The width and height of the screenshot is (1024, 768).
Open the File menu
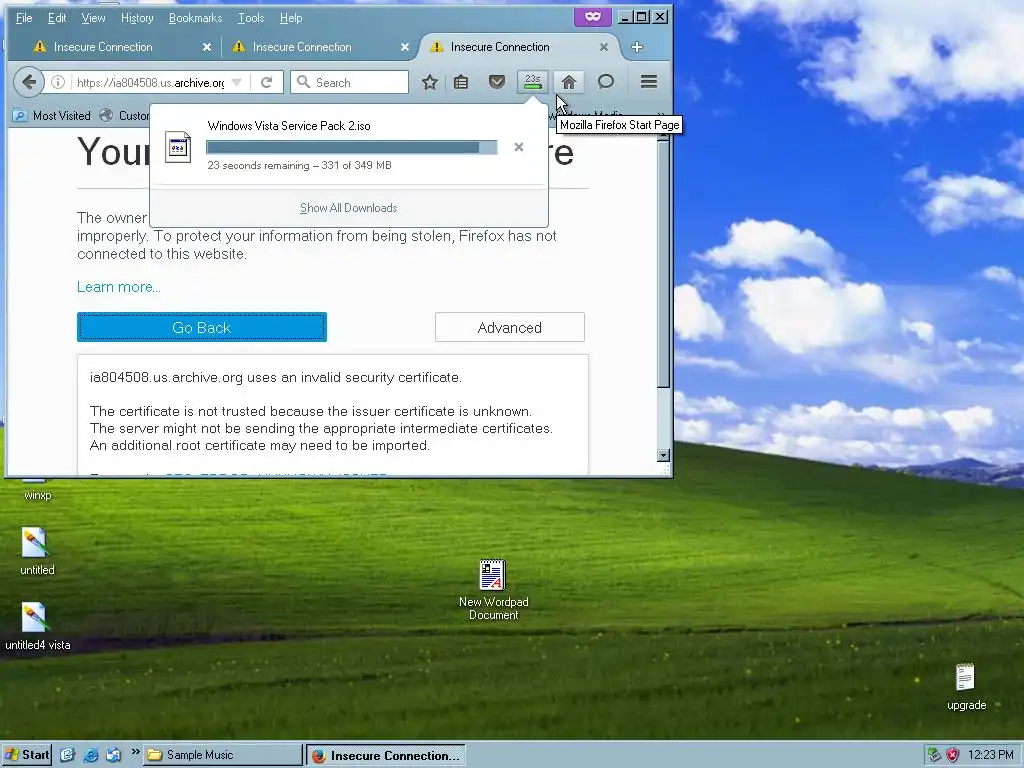tap(24, 18)
